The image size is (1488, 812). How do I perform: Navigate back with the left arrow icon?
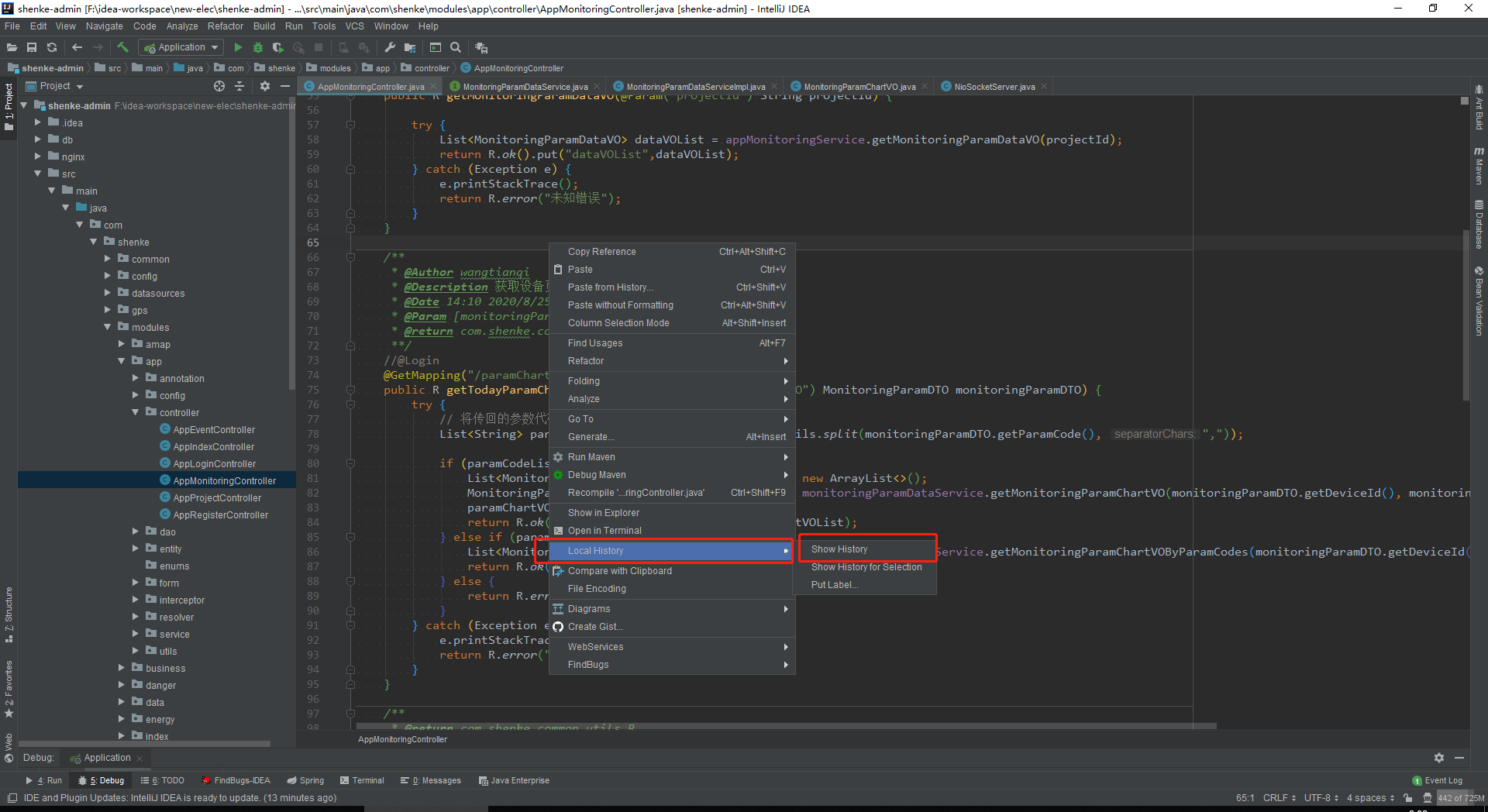click(77, 47)
